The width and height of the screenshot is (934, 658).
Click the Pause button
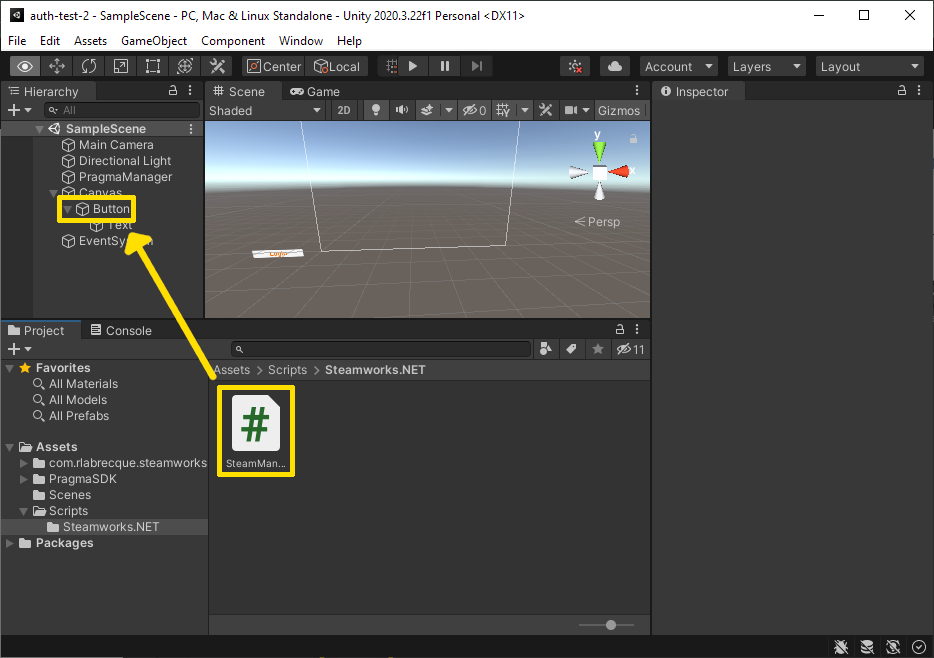click(x=445, y=66)
